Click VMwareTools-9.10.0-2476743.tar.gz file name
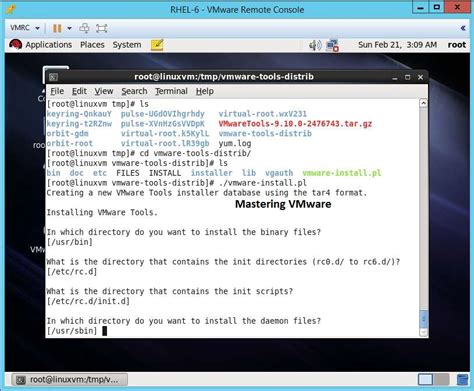 point(295,124)
